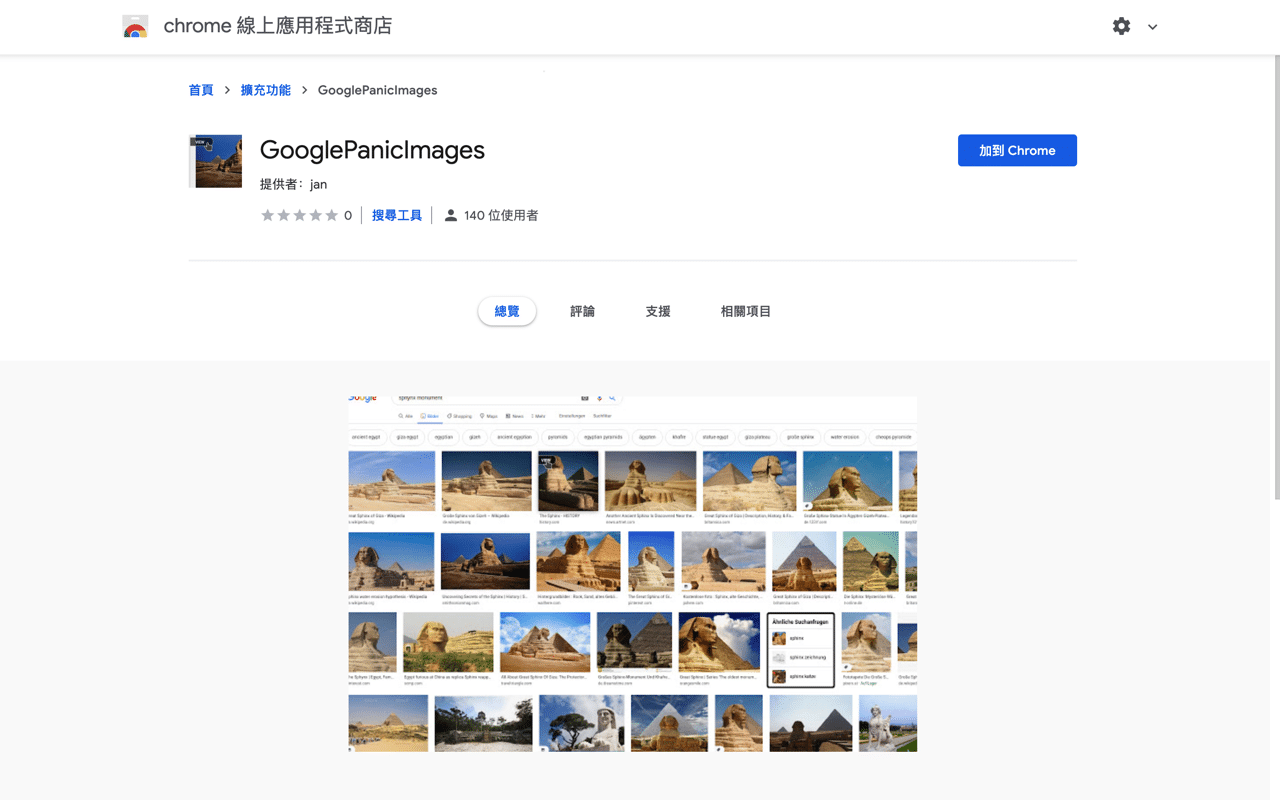1280x800 pixels.
Task: Open the 支援 tab
Action: tap(657, 311)
